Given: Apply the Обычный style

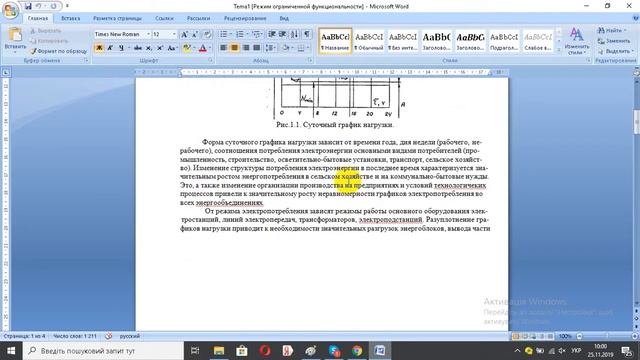Looking at the screenshot, I should pyautogui.click(x=369, y=41).
